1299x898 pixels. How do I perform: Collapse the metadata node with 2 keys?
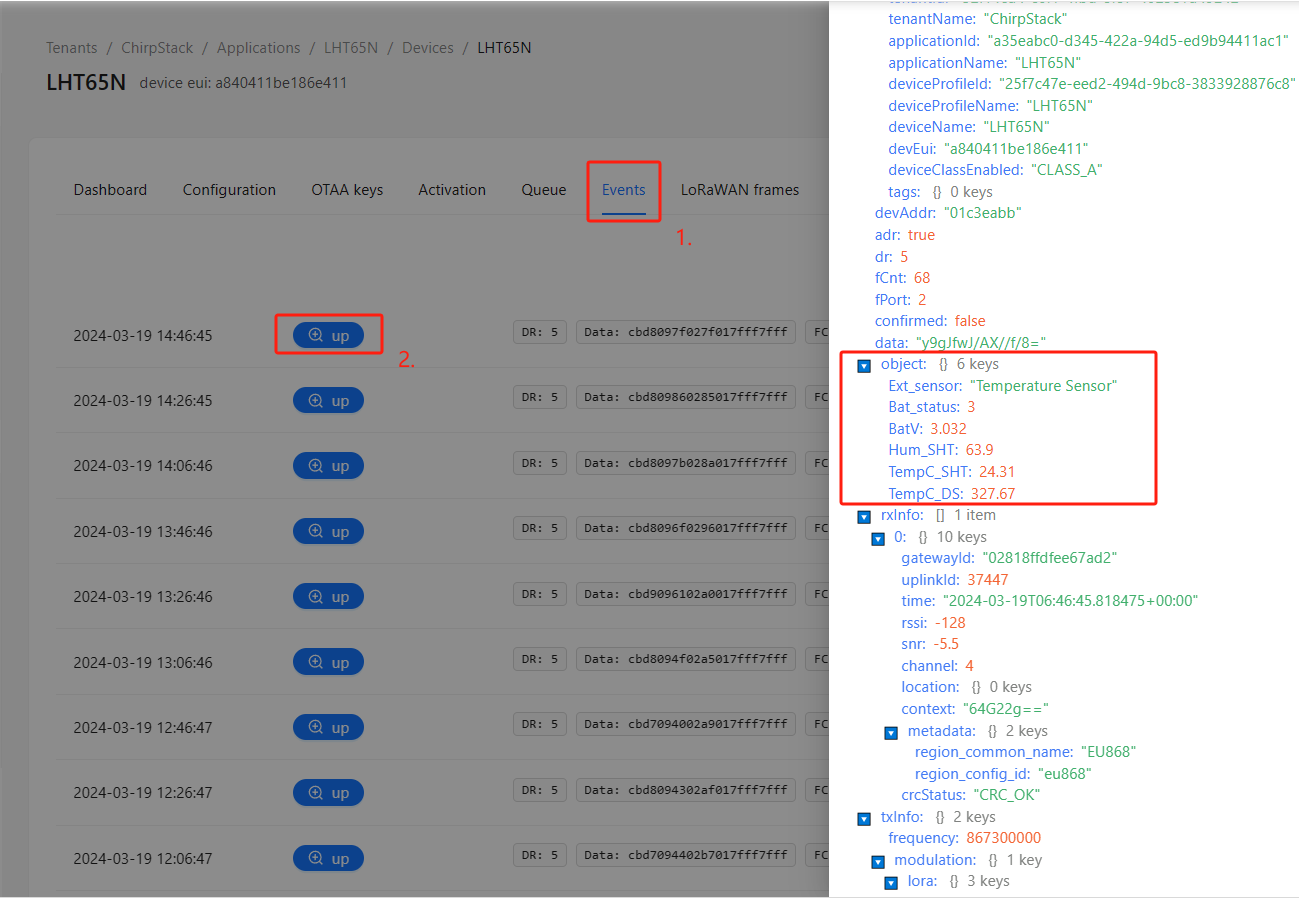pyautogui.click(x=891, y=733)
